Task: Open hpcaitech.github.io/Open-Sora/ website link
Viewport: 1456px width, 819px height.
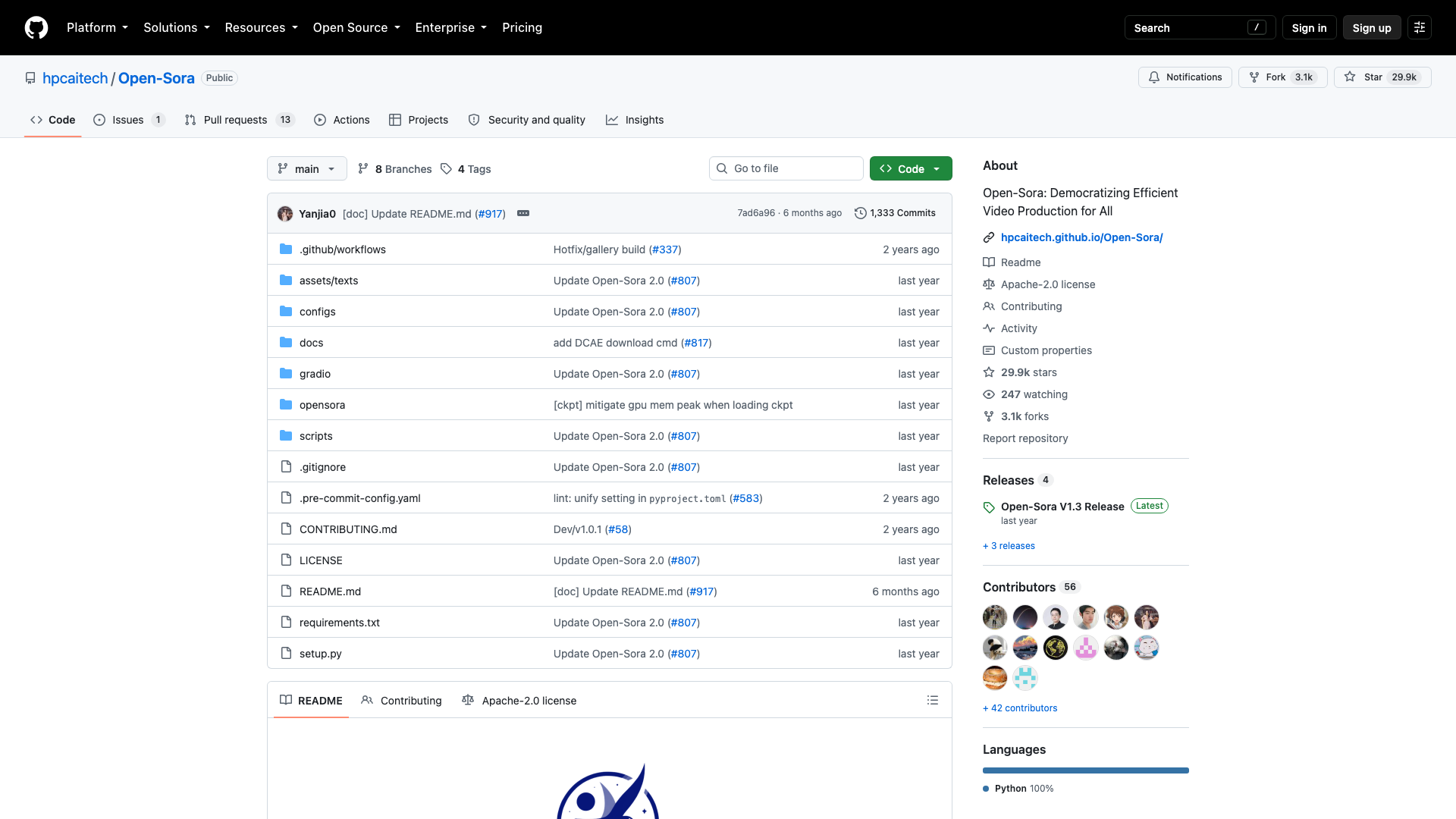Action: (1081, 237)
